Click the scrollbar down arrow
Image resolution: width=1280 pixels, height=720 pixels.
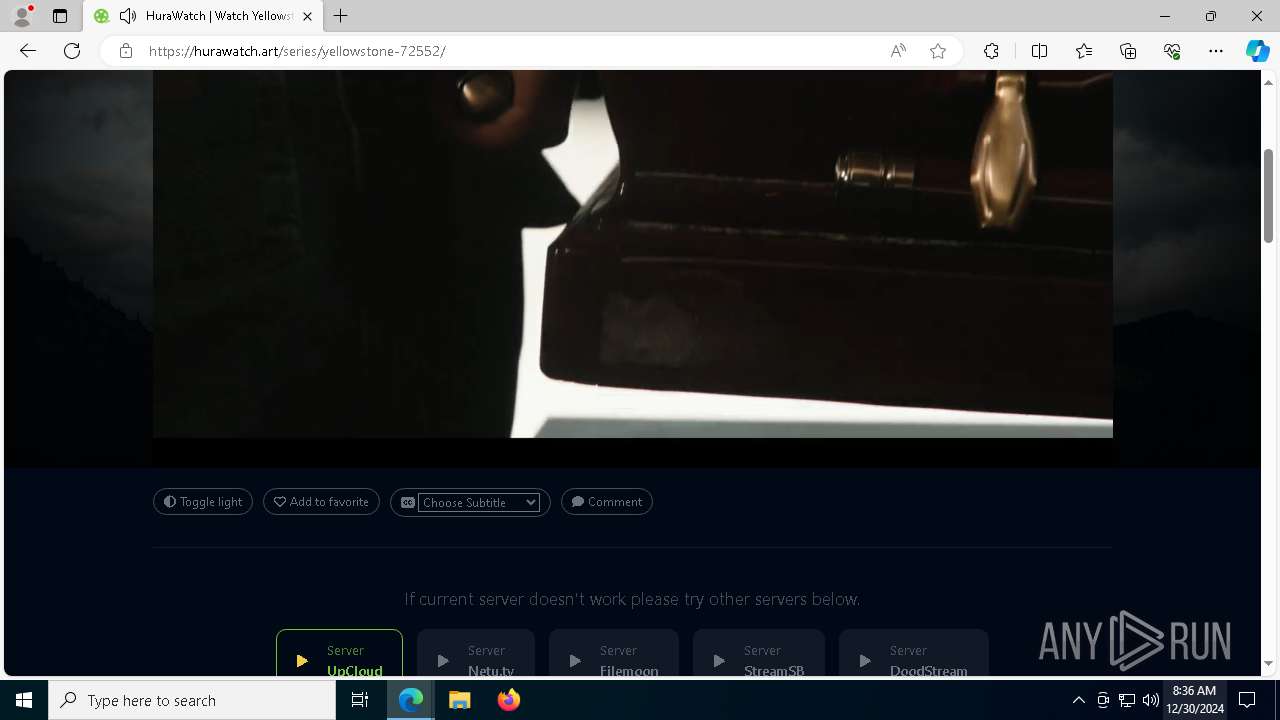[1268, 663]
